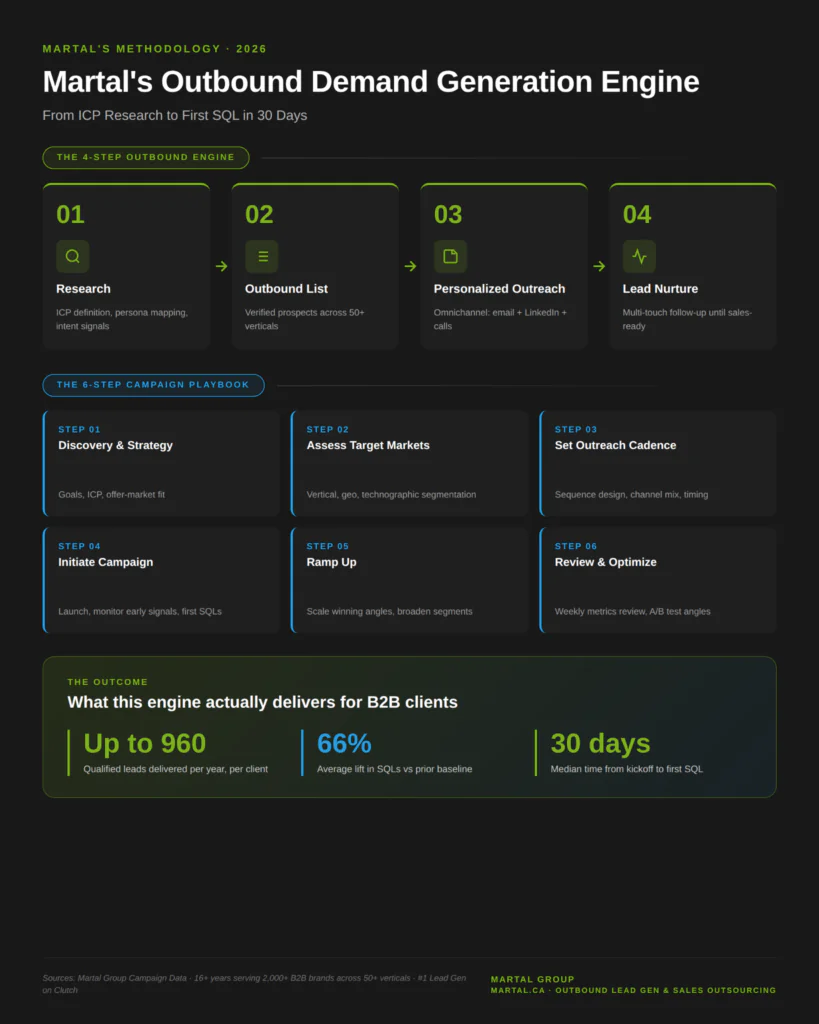Click 'Scale winning angles, broaden segments' text
Screen dimensions: 819x1024
[389, 611]
